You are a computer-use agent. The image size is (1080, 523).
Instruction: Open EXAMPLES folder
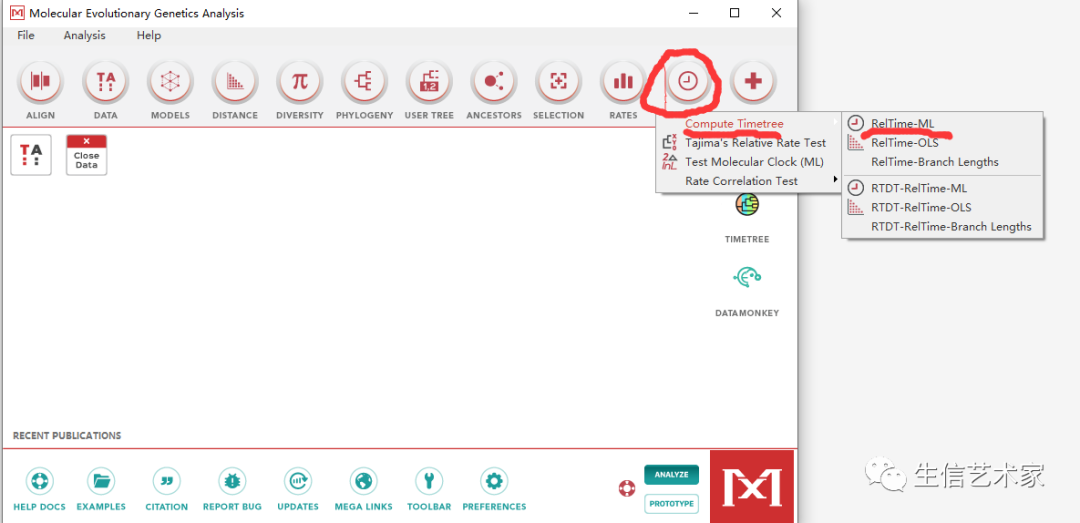[101, 489]
